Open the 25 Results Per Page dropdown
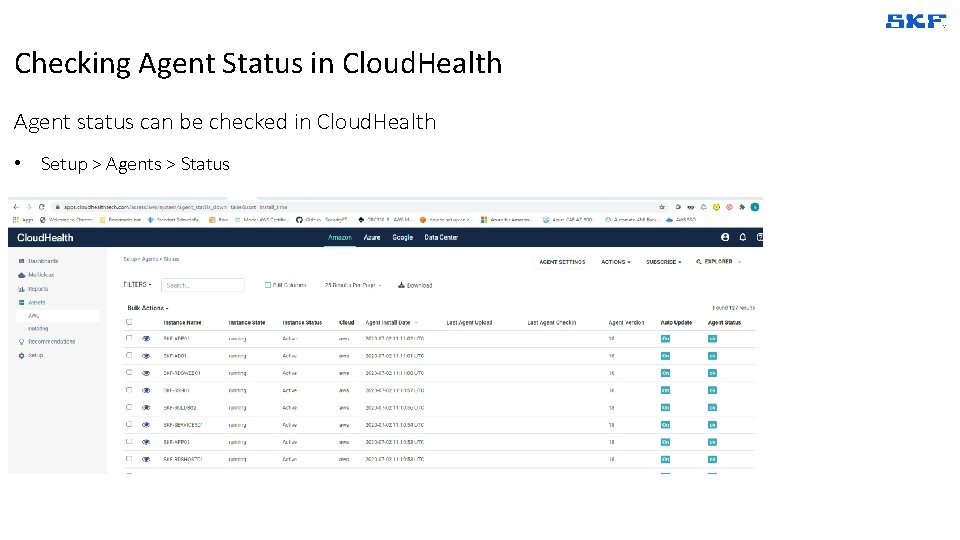This screenshot has height=540, width=960. [x=353, y=285]
